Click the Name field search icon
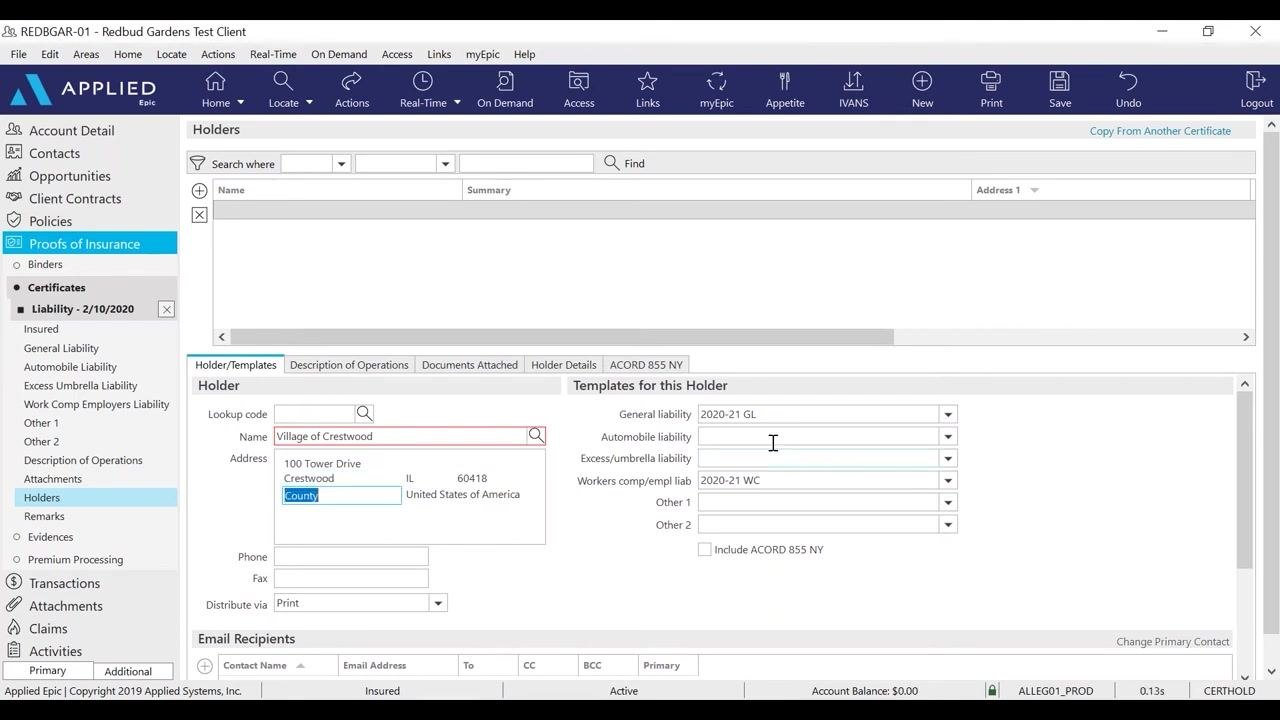Viewport: 1280px width, 720px height. 536,435
